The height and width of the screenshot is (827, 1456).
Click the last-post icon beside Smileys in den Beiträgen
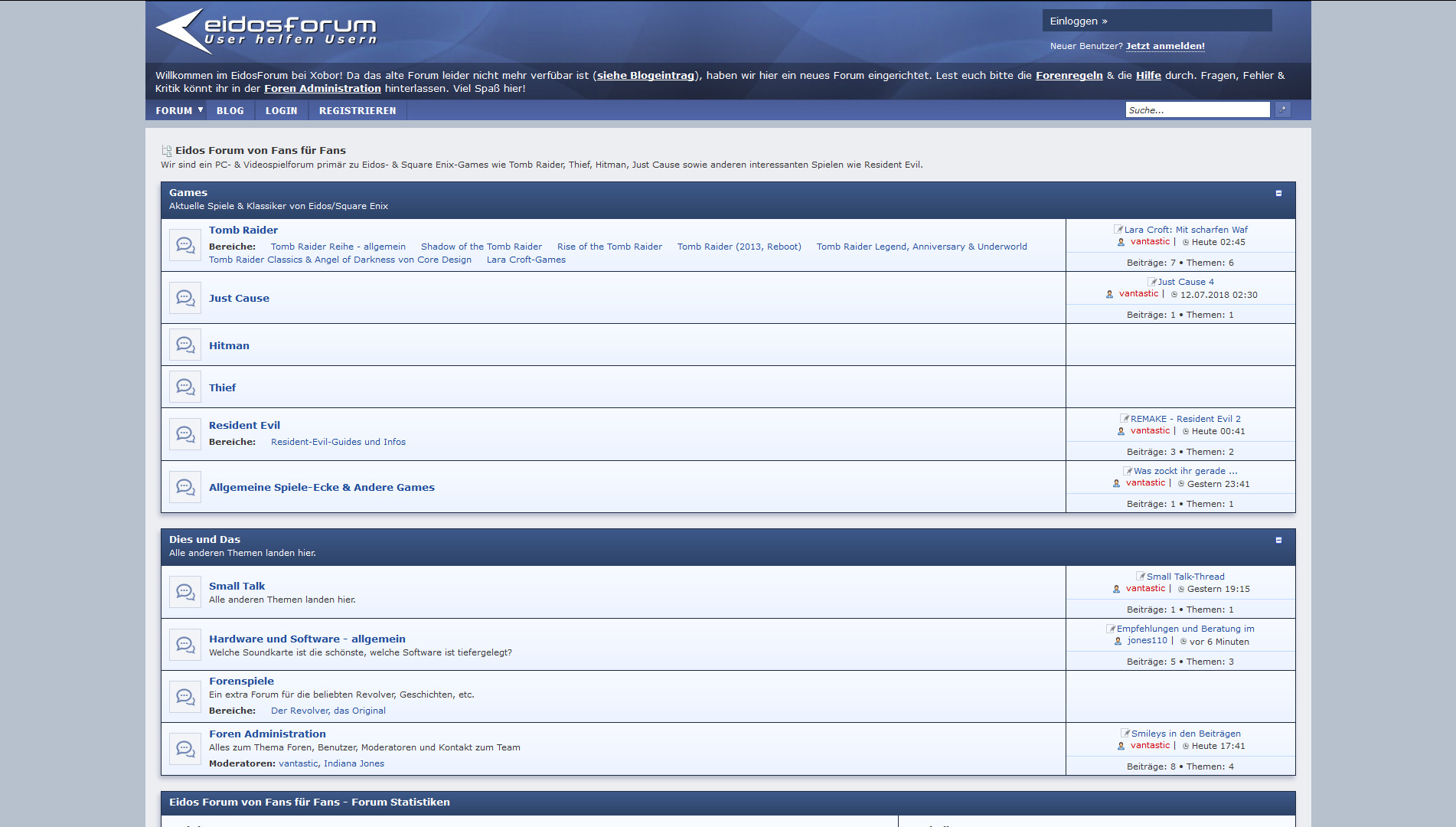click(1125, 733)
